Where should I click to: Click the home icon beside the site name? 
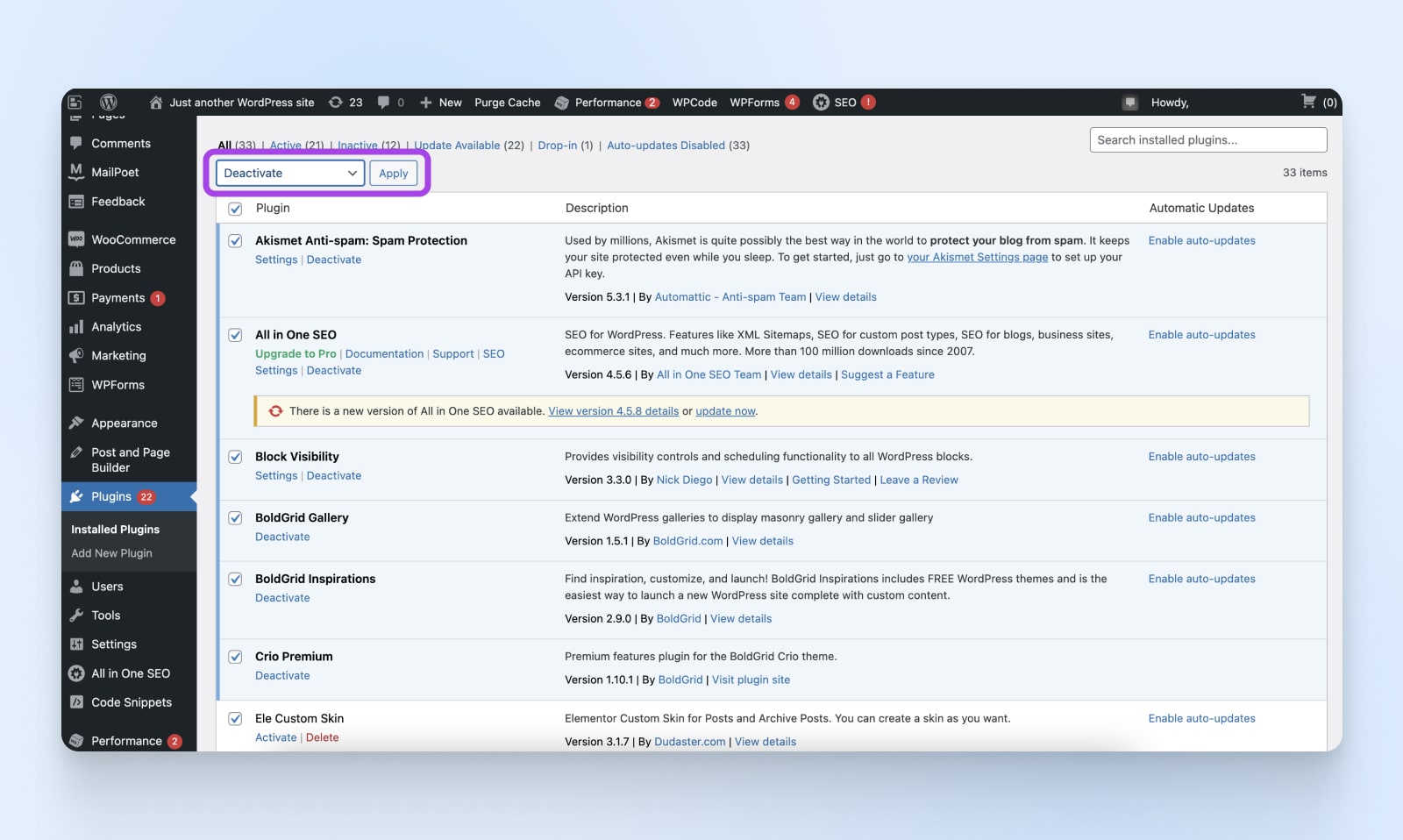pyautogui.click(x=156, y=103)
